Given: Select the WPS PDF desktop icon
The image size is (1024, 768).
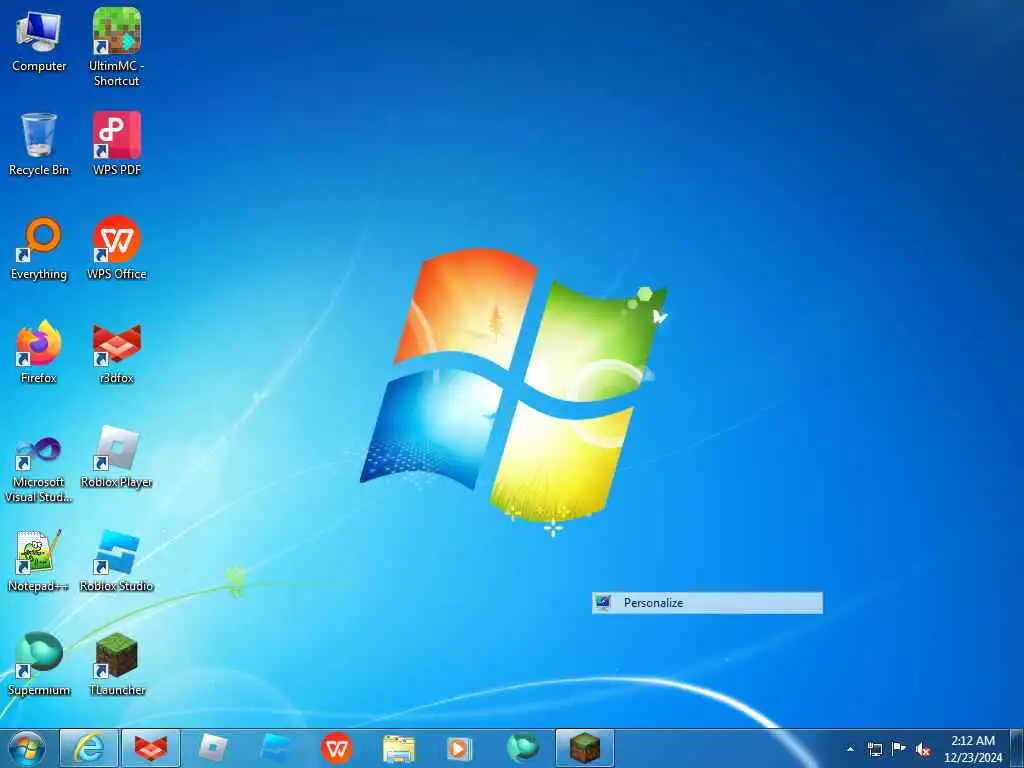Looking at the screenshot, I should point(116,144).
